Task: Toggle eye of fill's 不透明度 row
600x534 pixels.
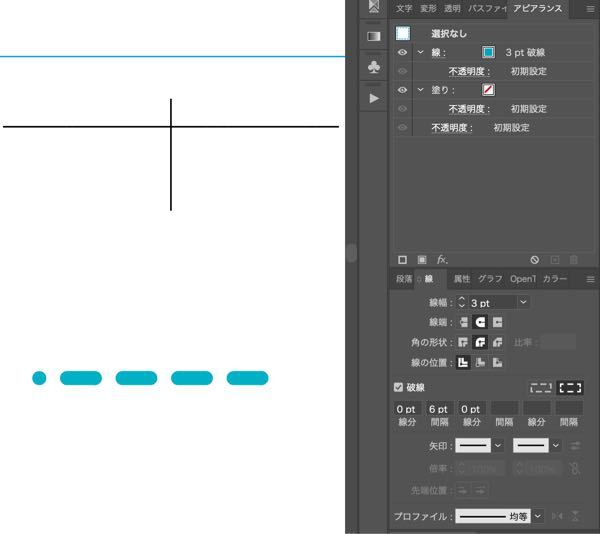Action: (402, 109)
